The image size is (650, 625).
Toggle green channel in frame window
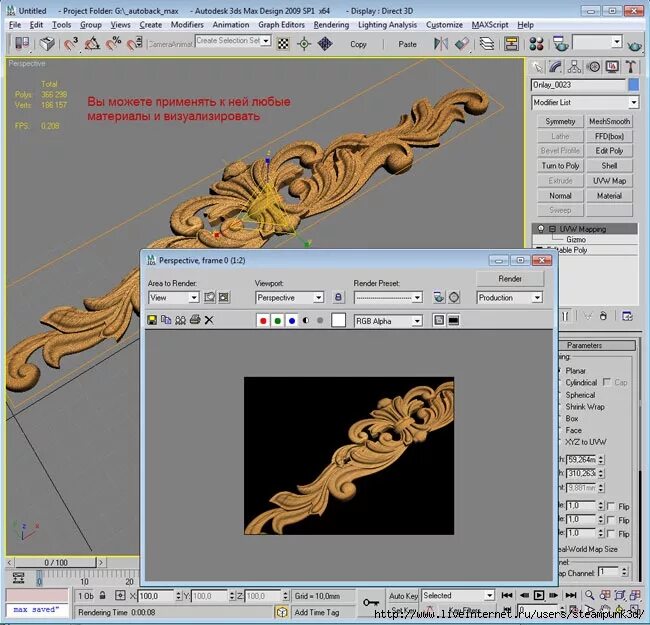click(x=277, y=320)
